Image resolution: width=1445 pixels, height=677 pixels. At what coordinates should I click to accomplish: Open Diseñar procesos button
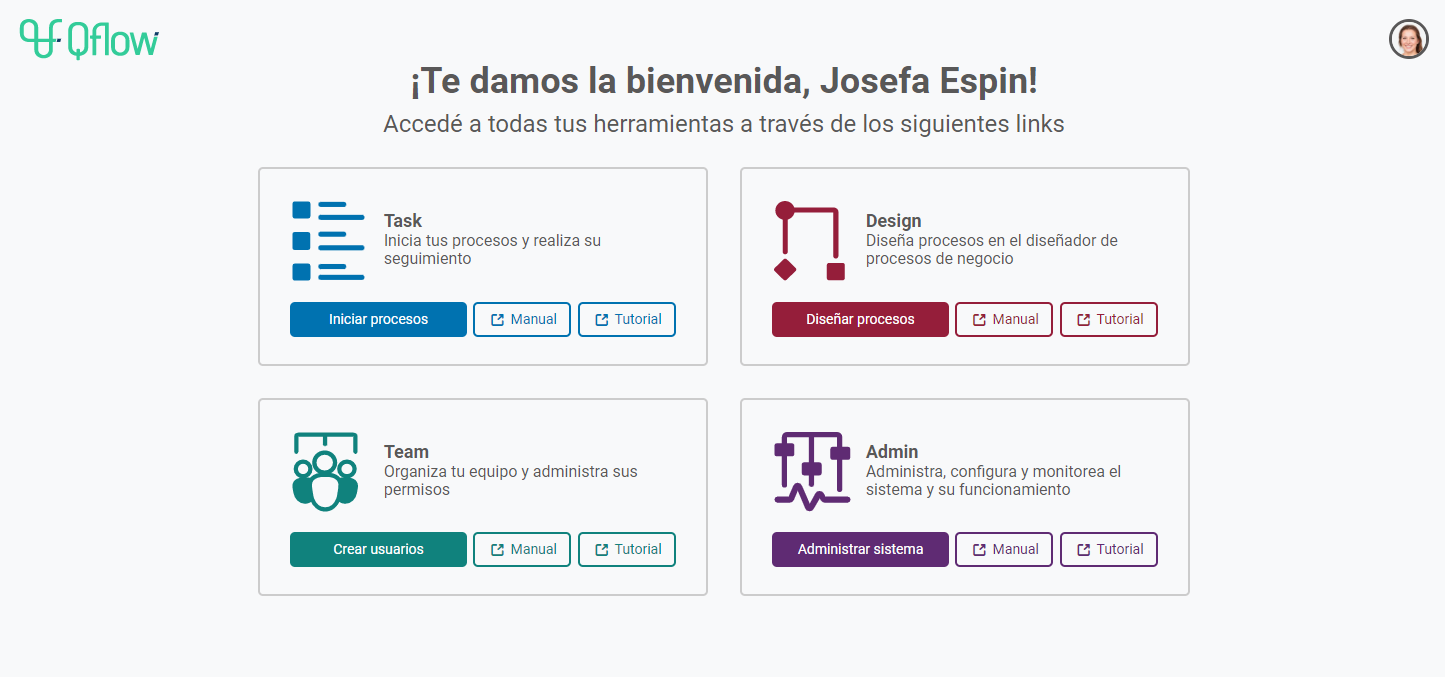tap(860, 320)
